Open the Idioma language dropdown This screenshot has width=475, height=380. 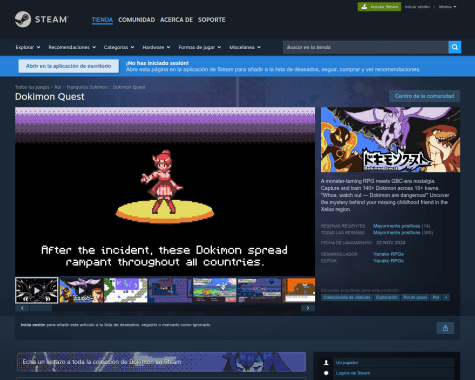(x=447, y=7)
